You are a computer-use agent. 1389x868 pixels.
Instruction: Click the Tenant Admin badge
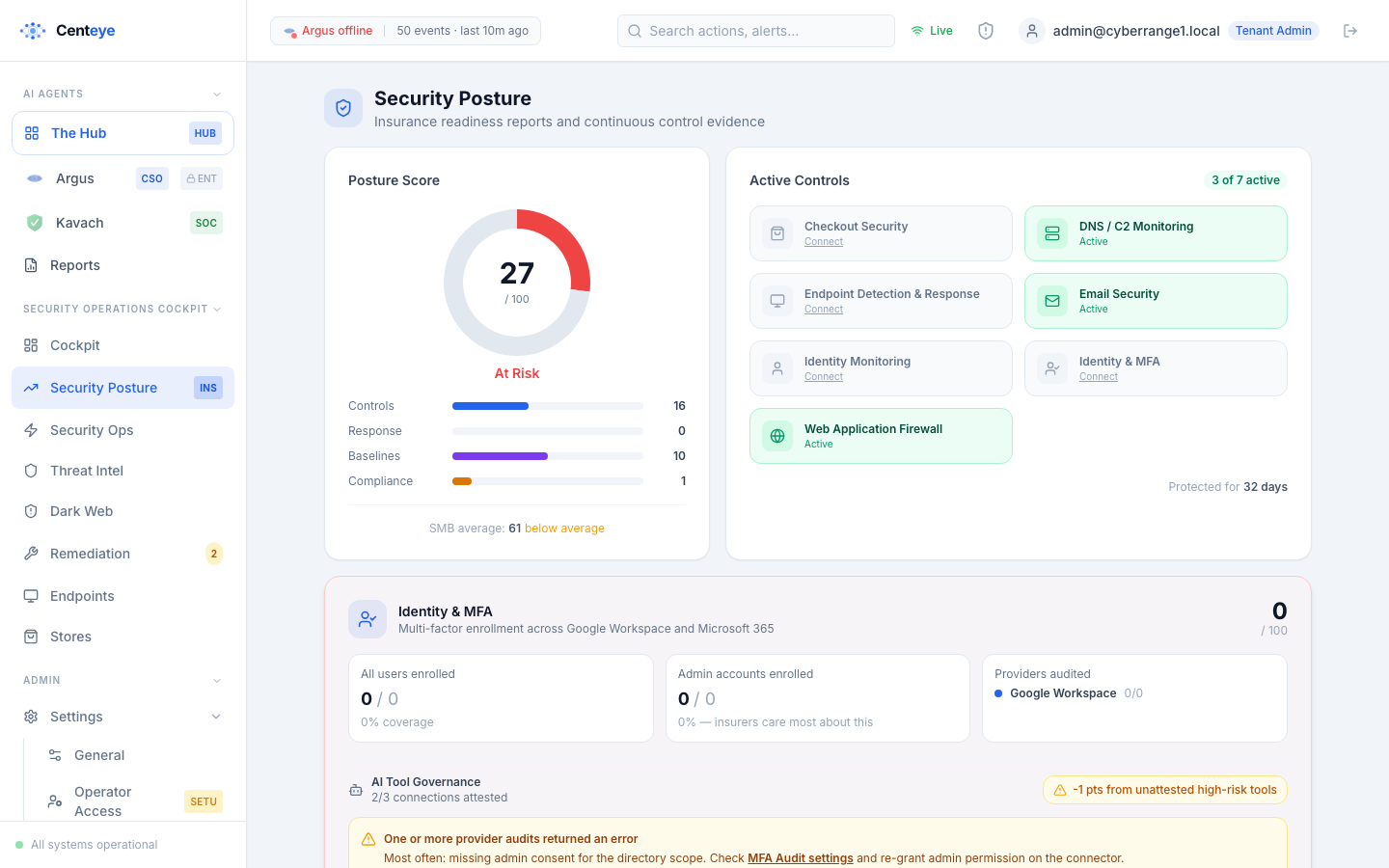click(1273, 31)
